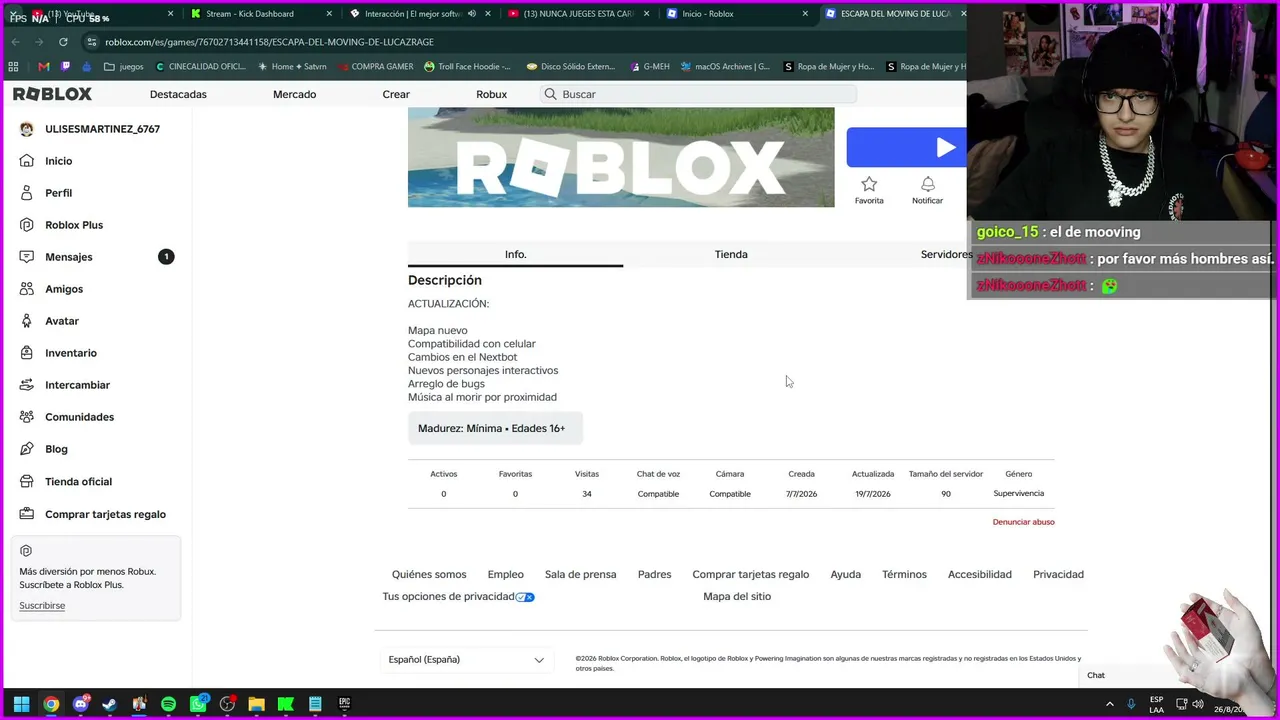Screen dimensions: 1280x720
Task: Show hidden system tray icons
Action: [x=1109, y=704]
